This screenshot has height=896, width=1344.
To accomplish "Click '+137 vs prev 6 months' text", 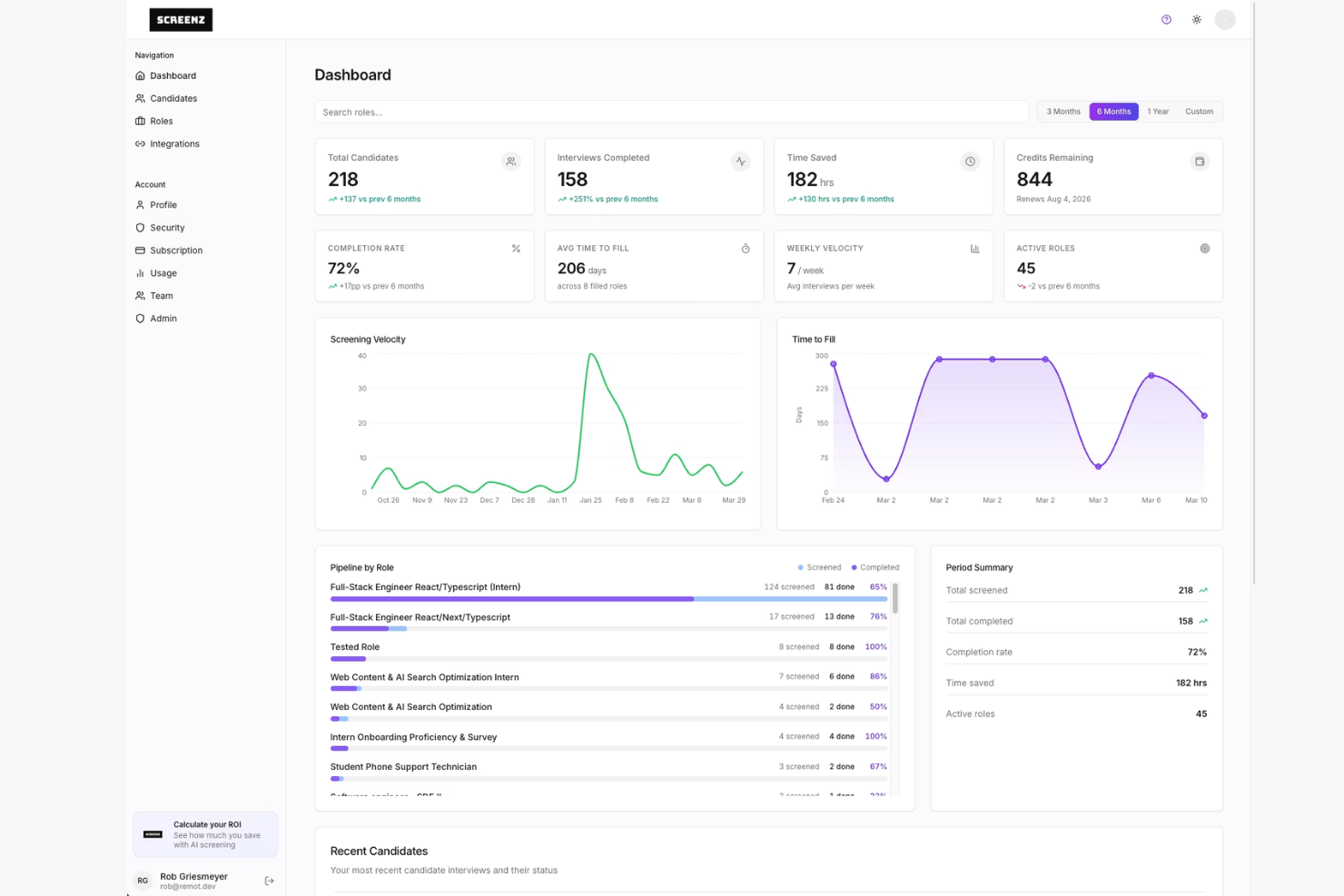I will click(380, 200).
